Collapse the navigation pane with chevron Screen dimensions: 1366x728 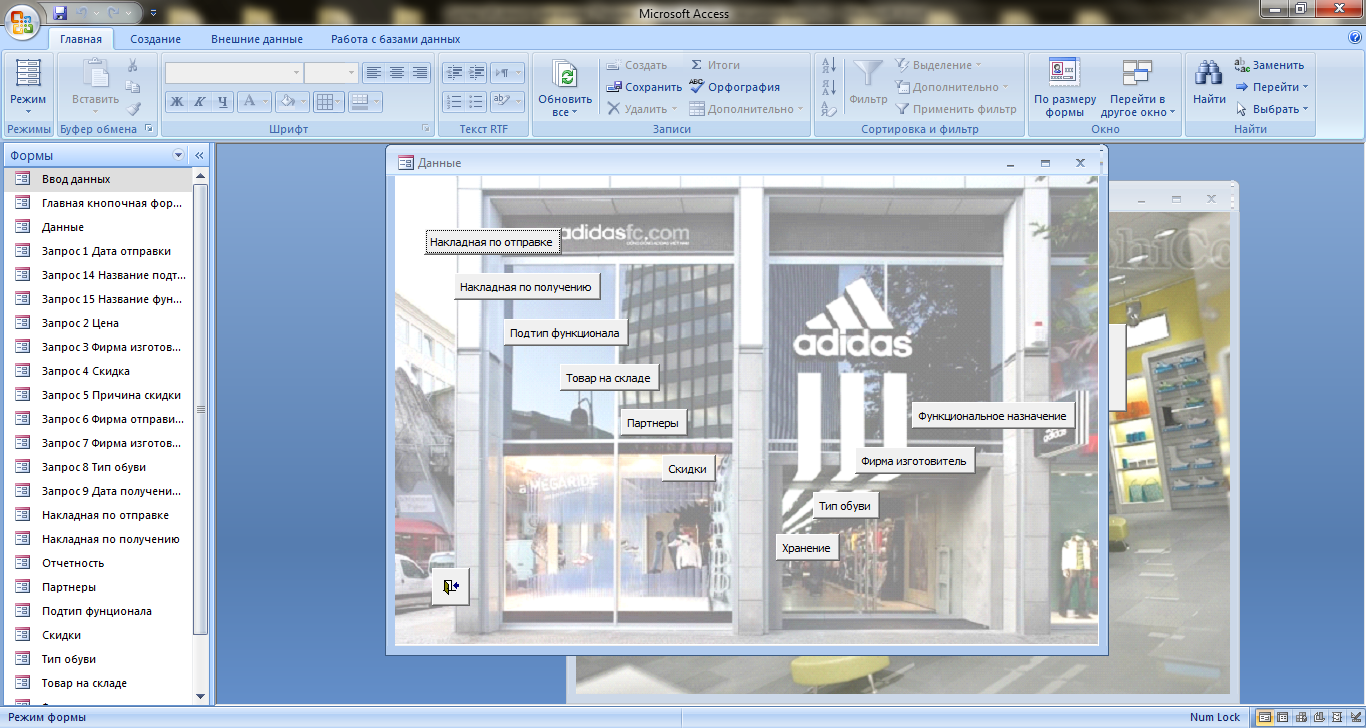click(x=198, y=155)
